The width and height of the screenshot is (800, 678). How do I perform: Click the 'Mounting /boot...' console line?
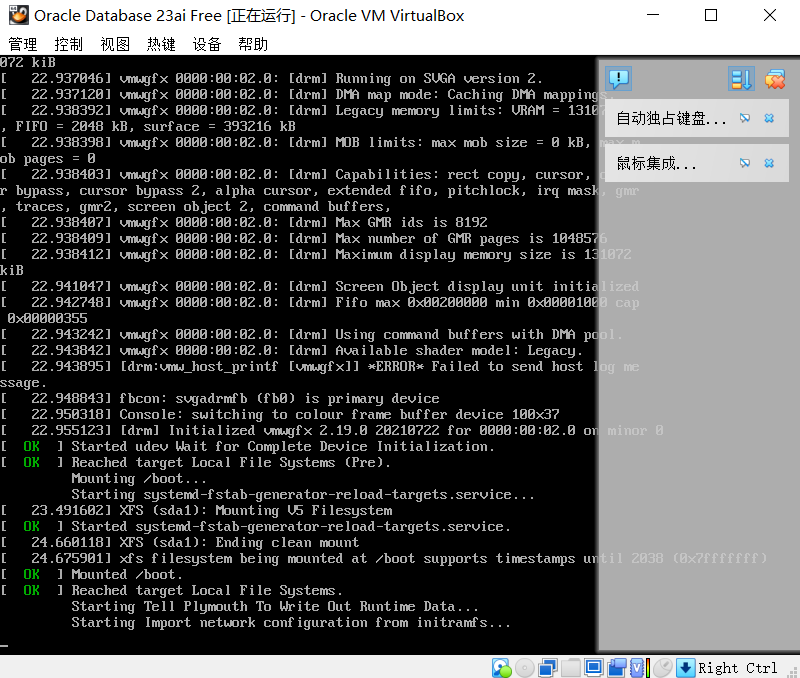click(139, 479)
